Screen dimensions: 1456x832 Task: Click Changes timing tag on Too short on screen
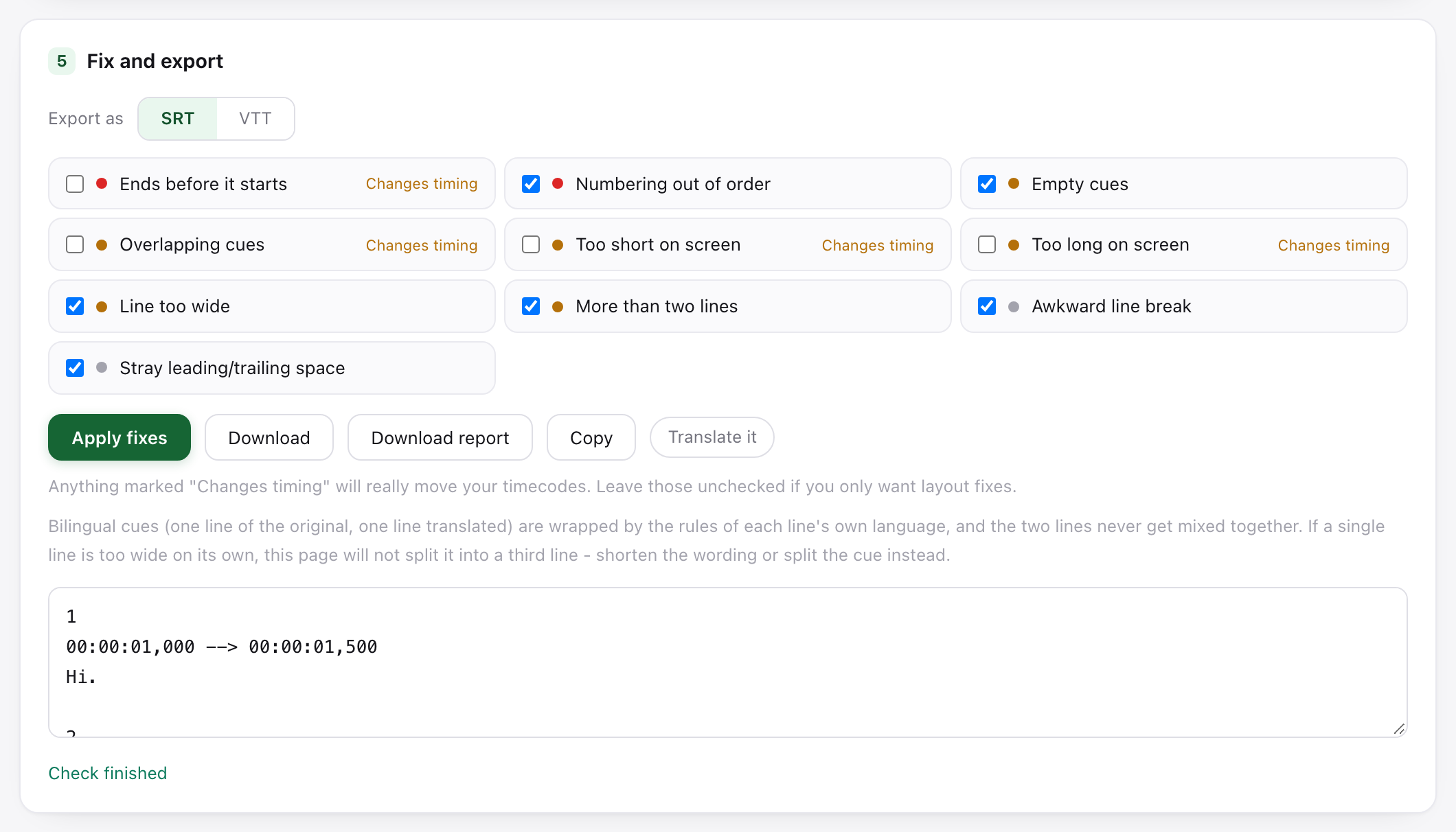point(878,245)
